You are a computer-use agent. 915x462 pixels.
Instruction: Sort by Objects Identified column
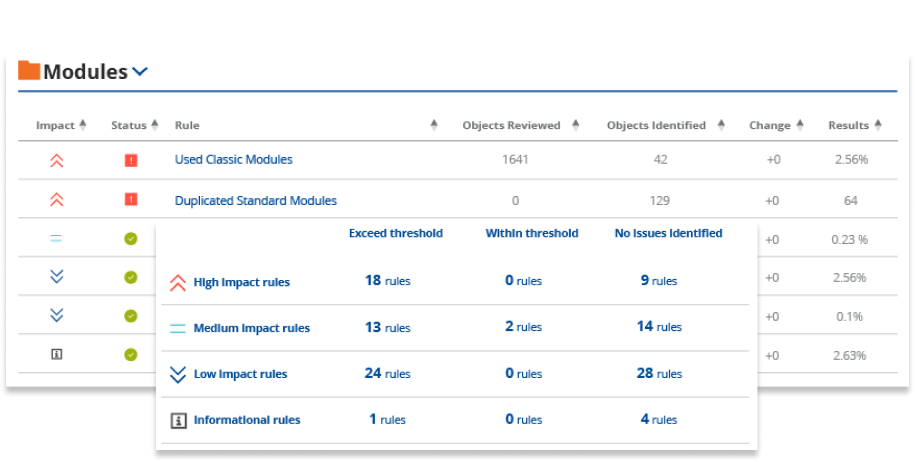coord(717,125)
